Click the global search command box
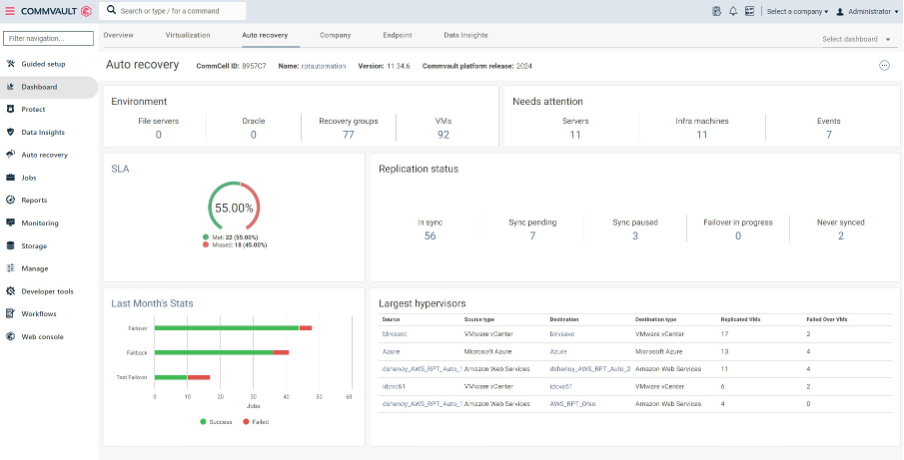The width and height of the screenshot is (904, 460). click(172, 11)
